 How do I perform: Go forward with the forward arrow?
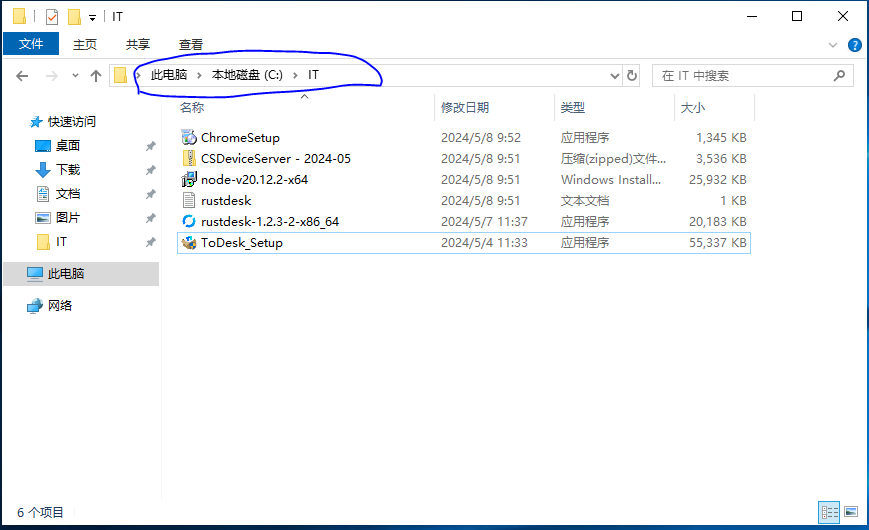(x=51, y=75)
